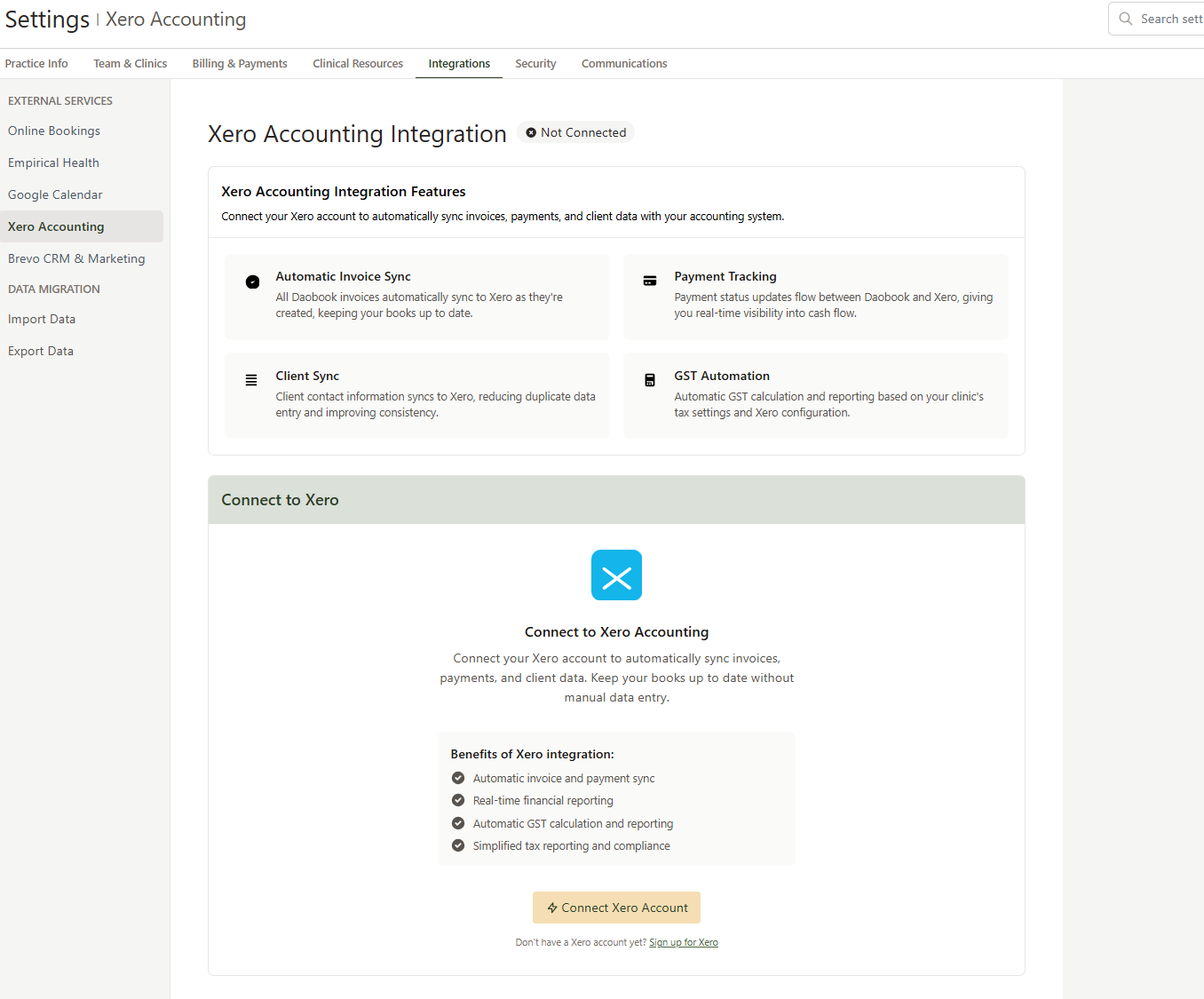Click Connect to Xero Accounting subtitle
The image size is (1204, 999).
coord(616,632)
